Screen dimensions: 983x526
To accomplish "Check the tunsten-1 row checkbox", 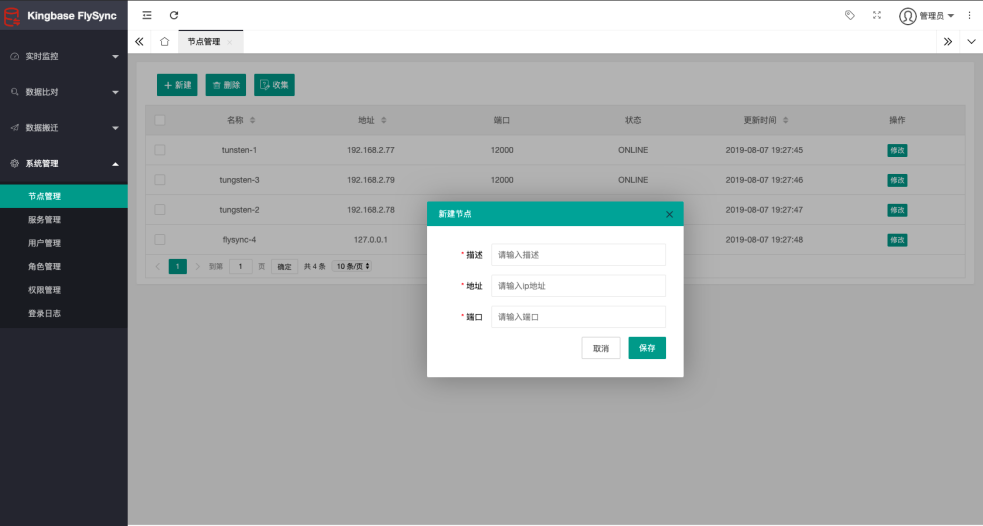I will coord(160,150).
